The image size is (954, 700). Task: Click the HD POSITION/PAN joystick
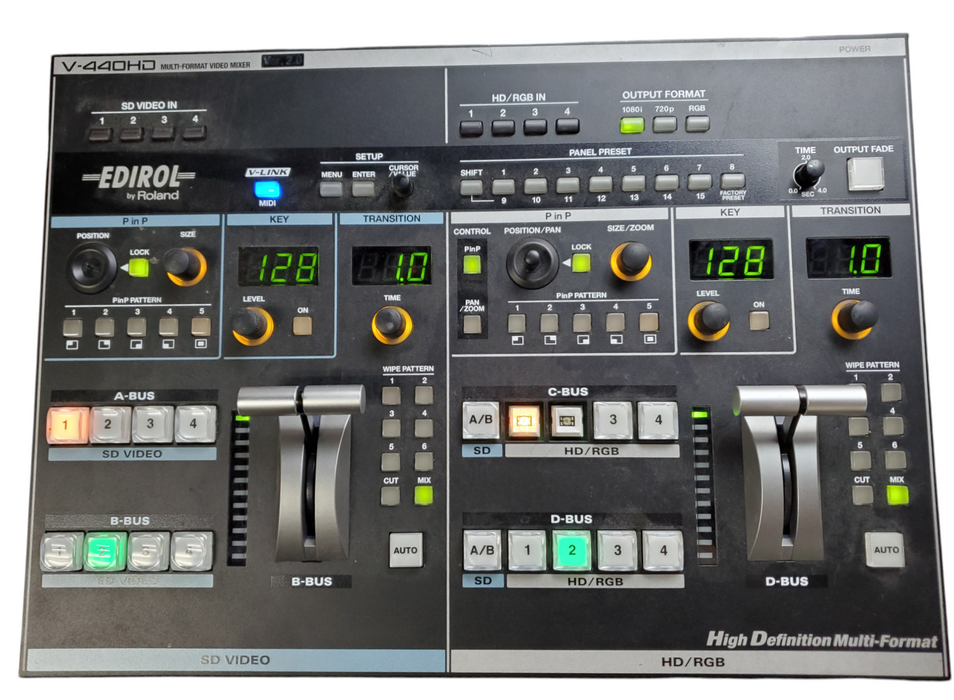click(532, 262)
